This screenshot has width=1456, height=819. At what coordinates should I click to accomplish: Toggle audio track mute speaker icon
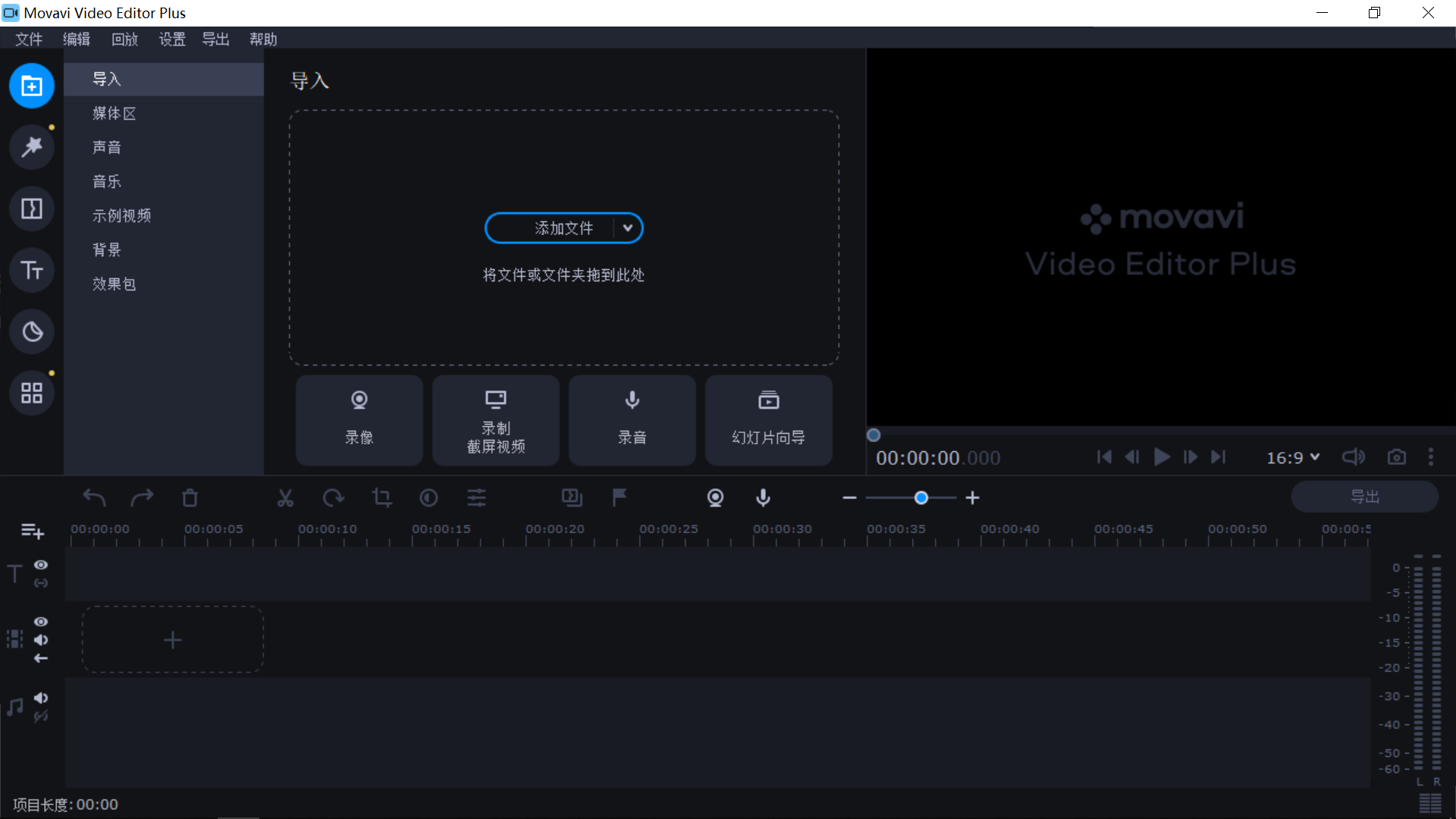[40, 697]
